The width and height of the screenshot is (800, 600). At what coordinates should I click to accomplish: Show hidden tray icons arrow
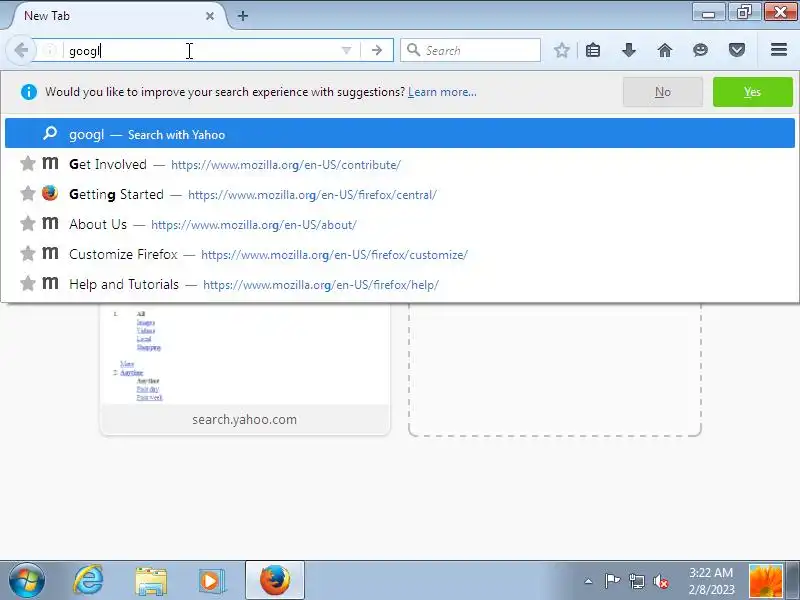click(x=588, y=581)
